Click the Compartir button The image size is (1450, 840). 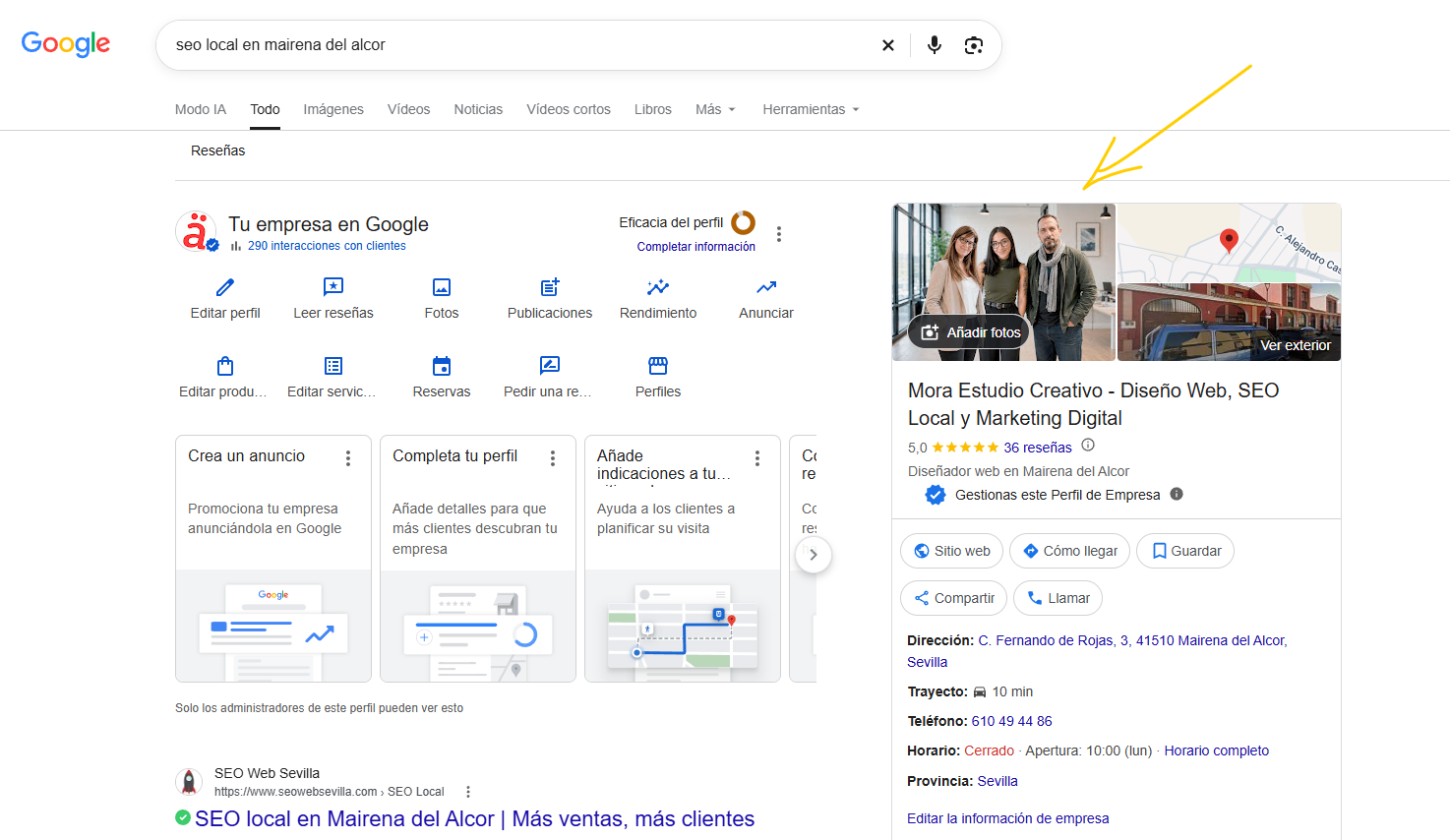coord(953,598)
